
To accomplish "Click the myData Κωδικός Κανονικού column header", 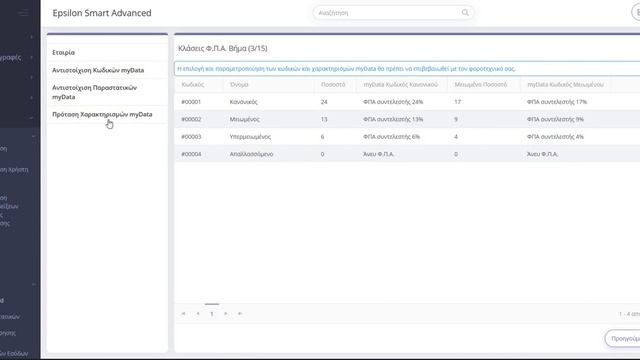I will 400,84.
